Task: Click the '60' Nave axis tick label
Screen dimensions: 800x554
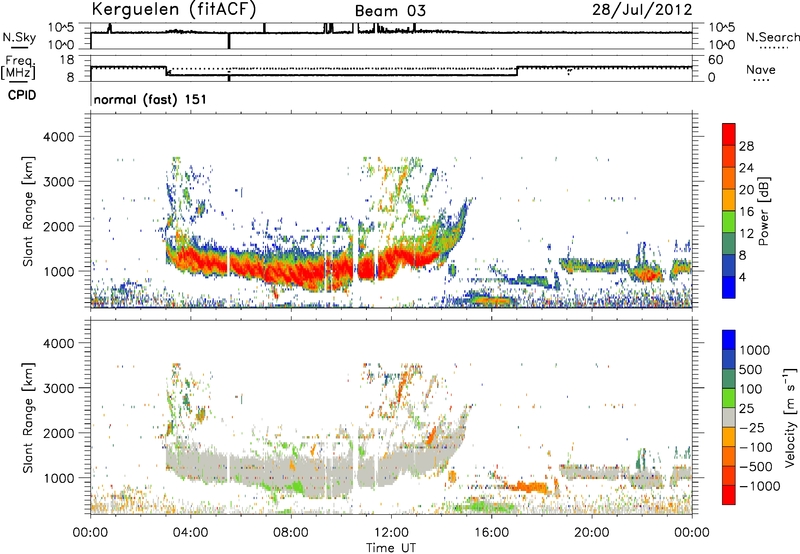Action: [x=716, y=60]
